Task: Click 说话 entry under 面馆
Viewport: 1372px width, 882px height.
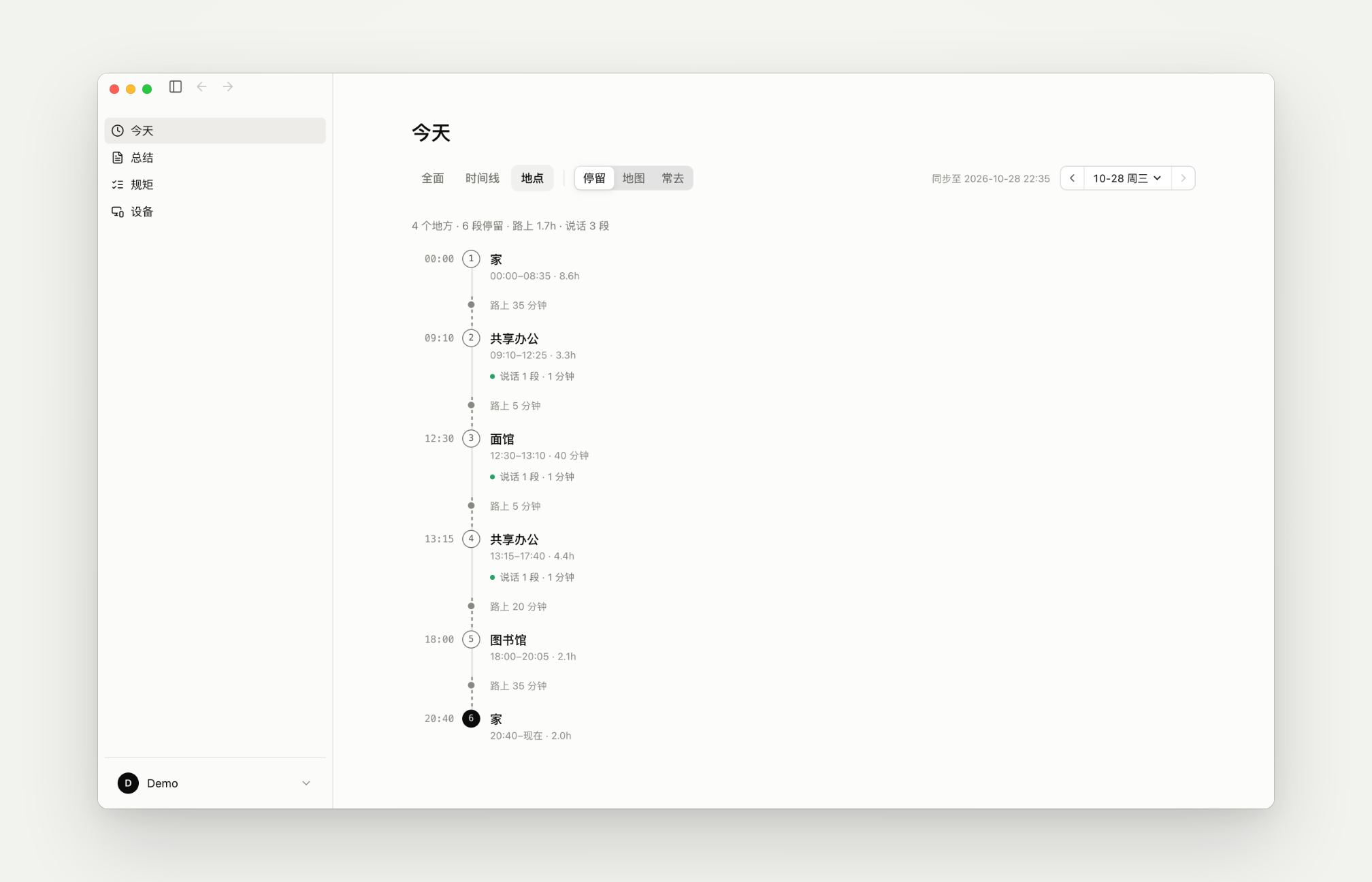Action: 532,477
